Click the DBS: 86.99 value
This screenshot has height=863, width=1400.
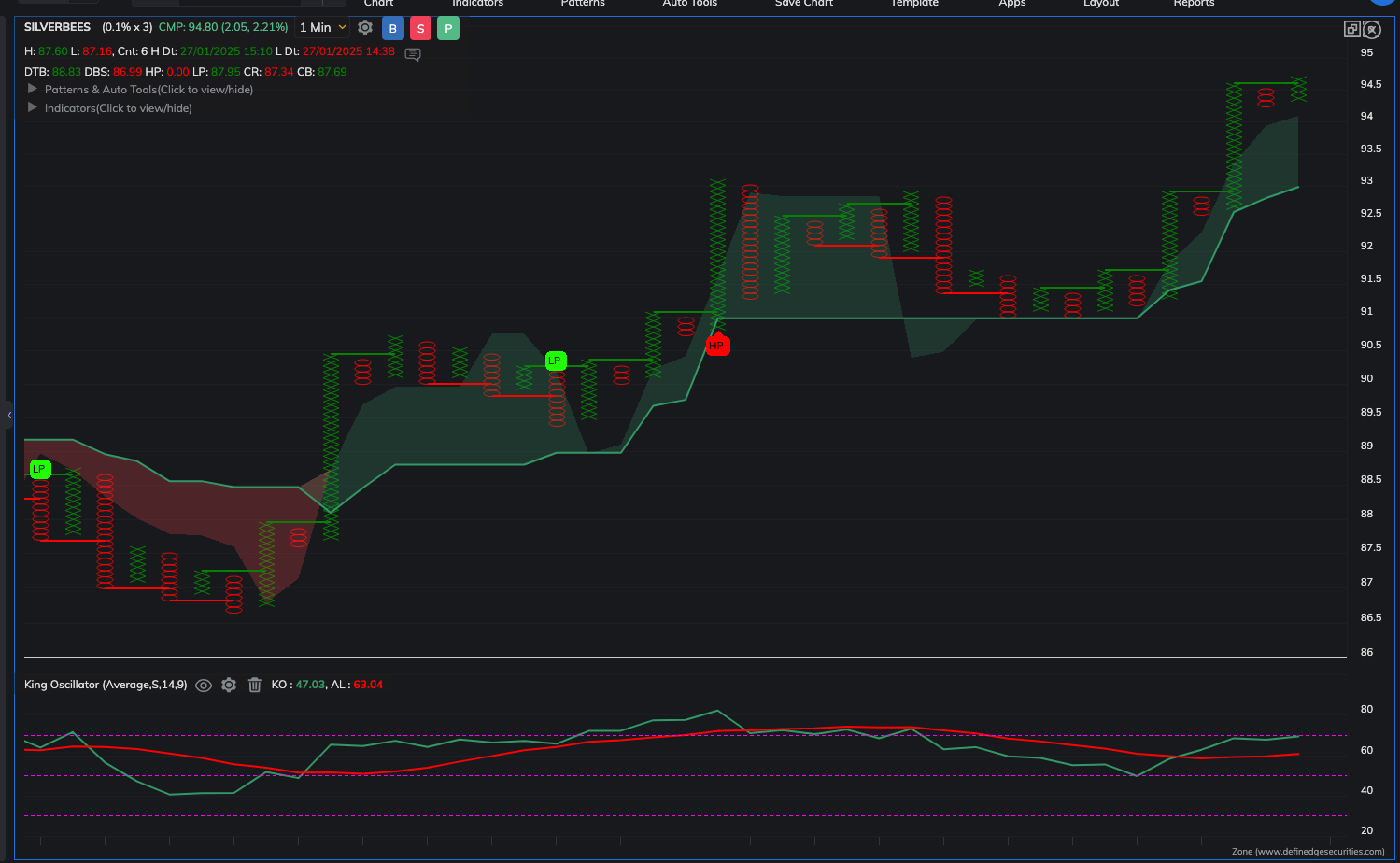[113, 72]
